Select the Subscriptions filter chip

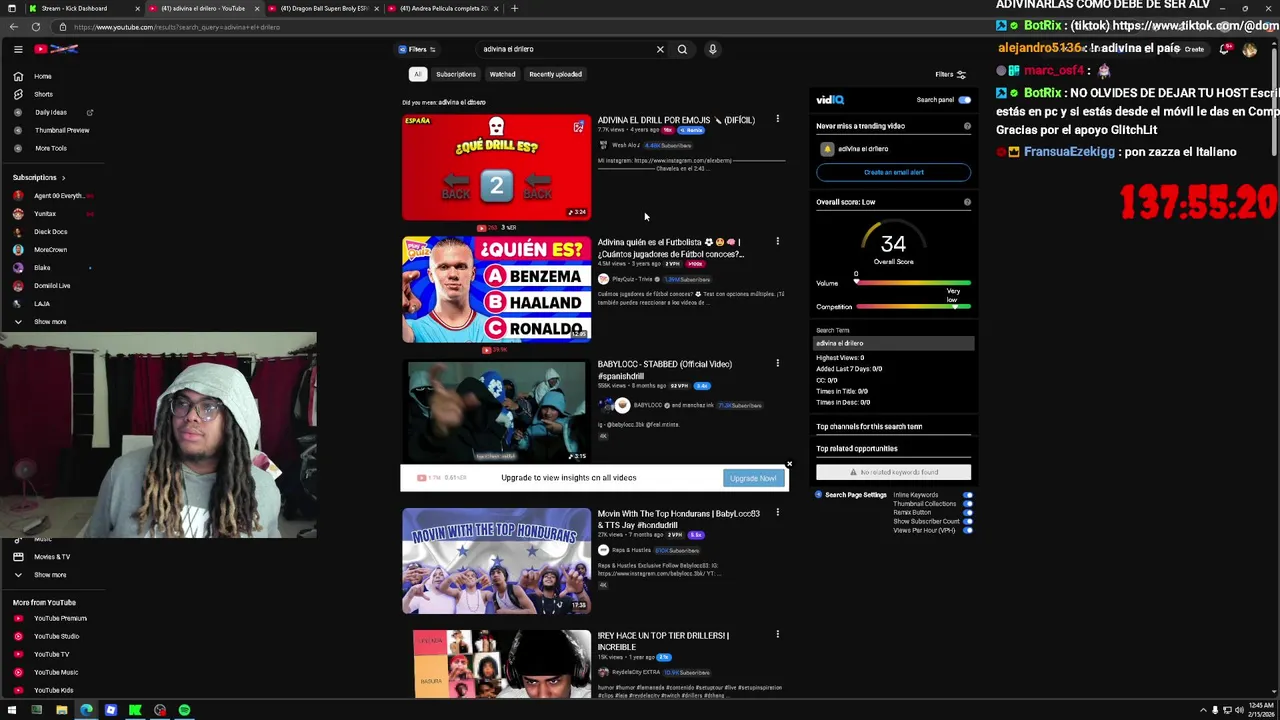click(x=455, y=74)
